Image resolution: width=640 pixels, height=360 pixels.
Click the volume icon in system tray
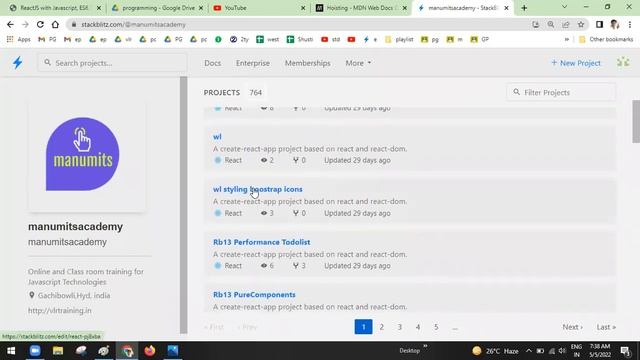562,351
